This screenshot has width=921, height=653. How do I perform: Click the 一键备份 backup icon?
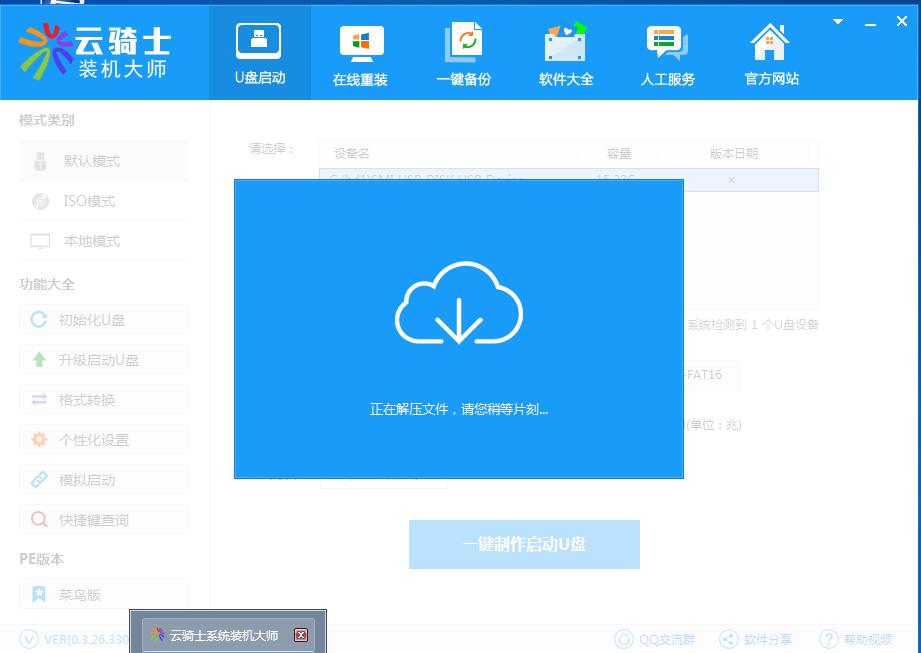pyautogui.click(x=463, y=53)
